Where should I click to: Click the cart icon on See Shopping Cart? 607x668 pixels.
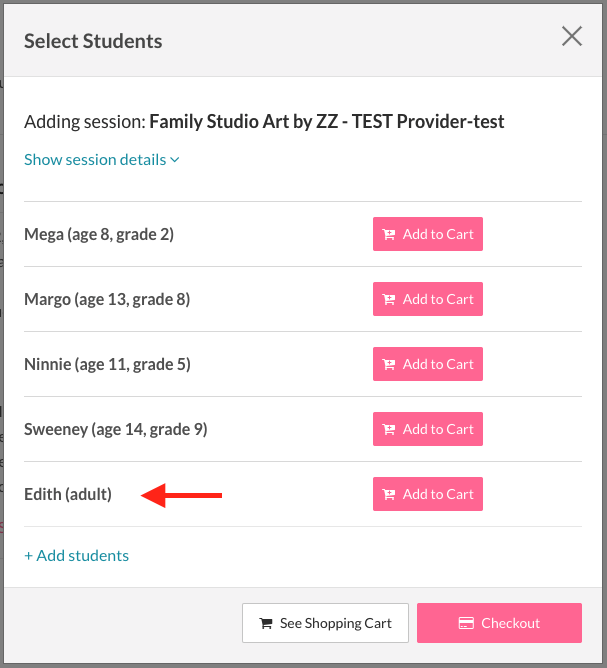[266, 623]
